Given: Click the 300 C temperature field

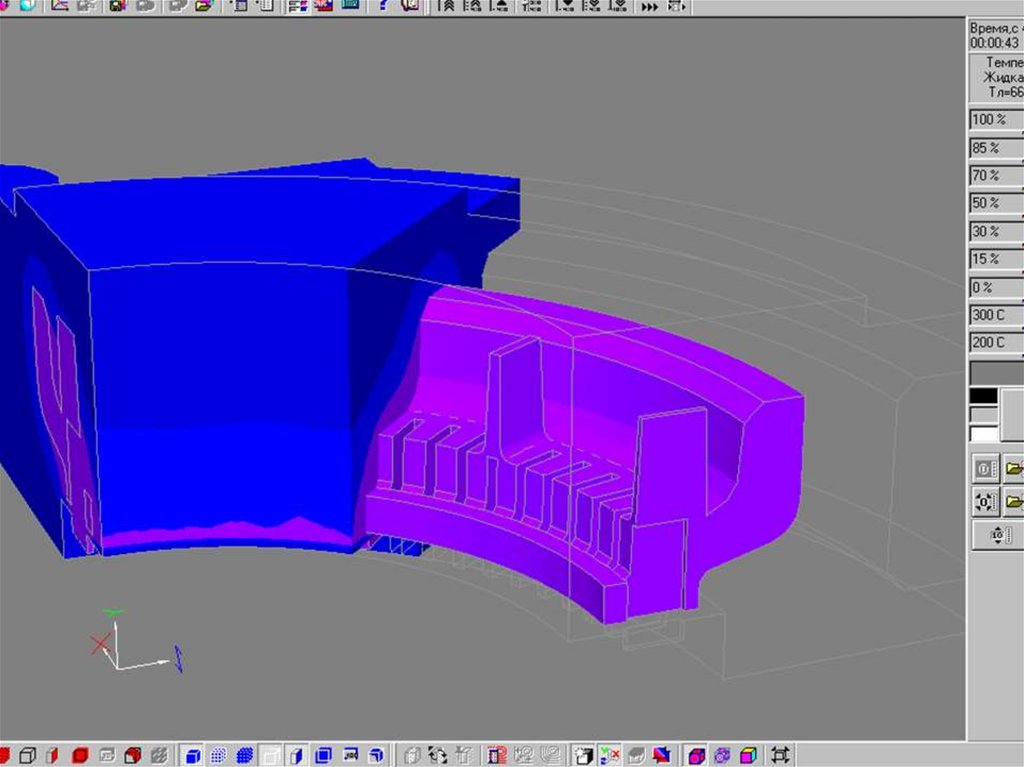Looking at the screenshot, I should 996,316.
